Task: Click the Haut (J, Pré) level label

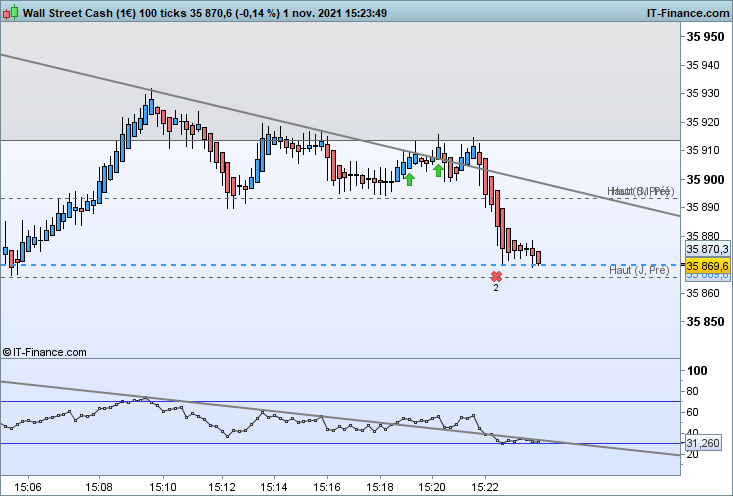Action: [x=639, y=270]
